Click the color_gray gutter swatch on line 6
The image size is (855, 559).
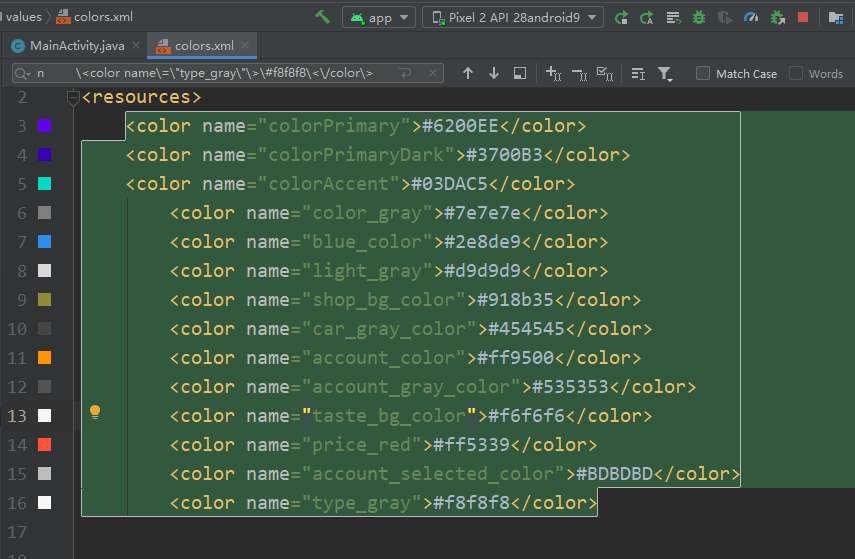tap(45, 213)
